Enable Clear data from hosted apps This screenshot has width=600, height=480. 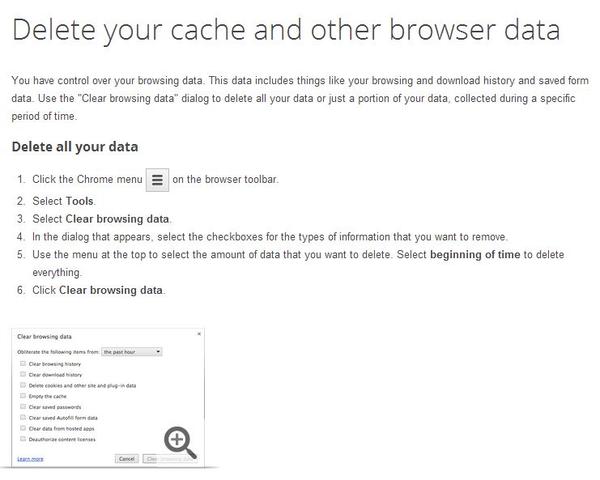23,428
